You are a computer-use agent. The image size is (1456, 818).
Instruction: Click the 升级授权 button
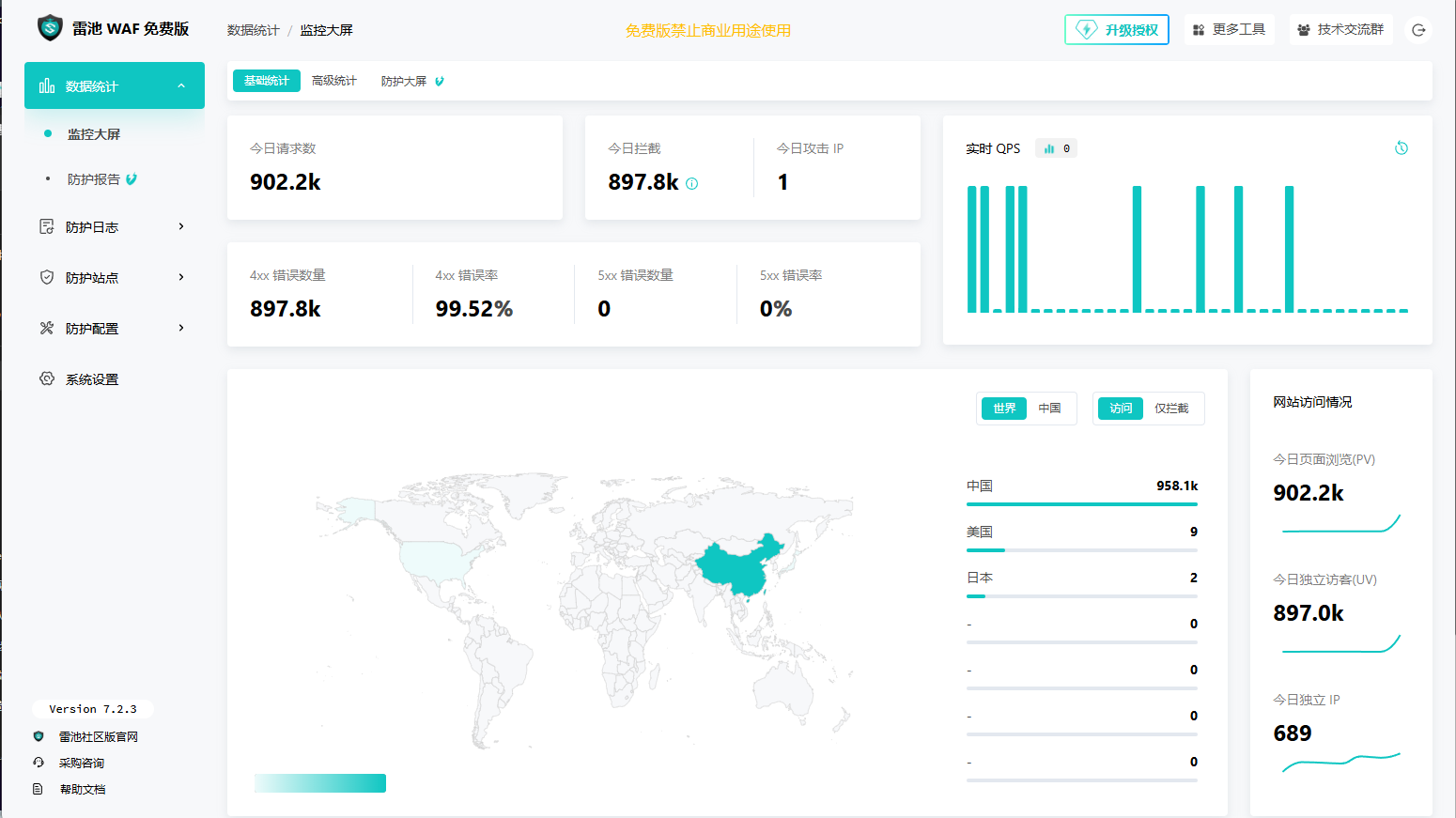1117,29
